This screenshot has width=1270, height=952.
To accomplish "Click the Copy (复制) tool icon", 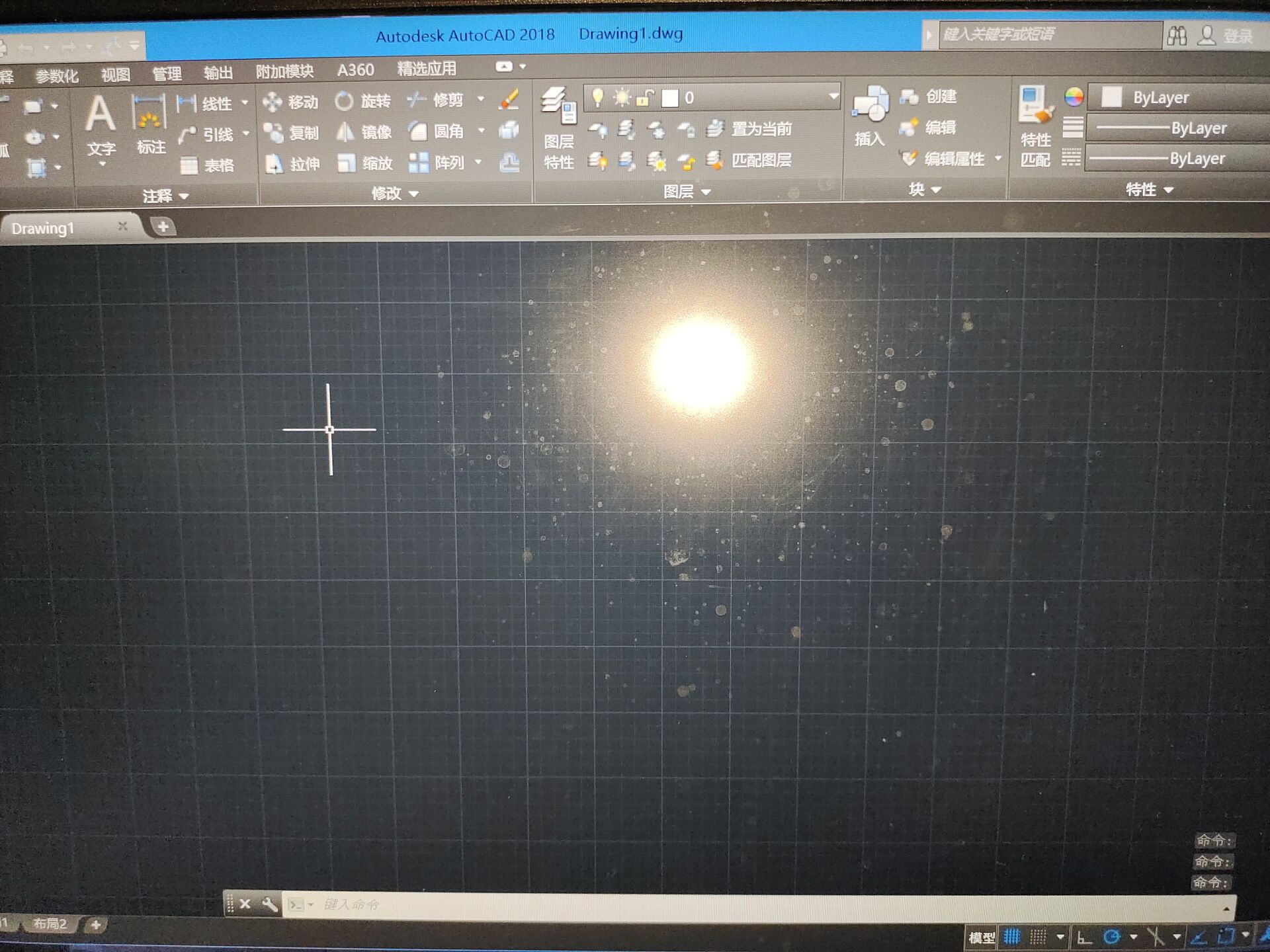I will pyautogui.click(x=274, y=133).
